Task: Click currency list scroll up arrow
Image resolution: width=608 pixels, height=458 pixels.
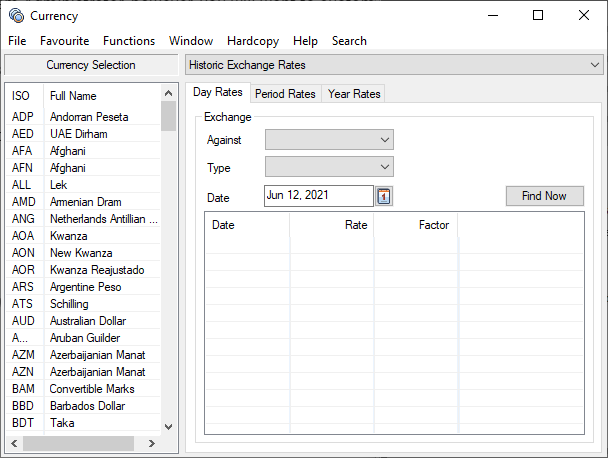Action: click(x=168, y=93)
